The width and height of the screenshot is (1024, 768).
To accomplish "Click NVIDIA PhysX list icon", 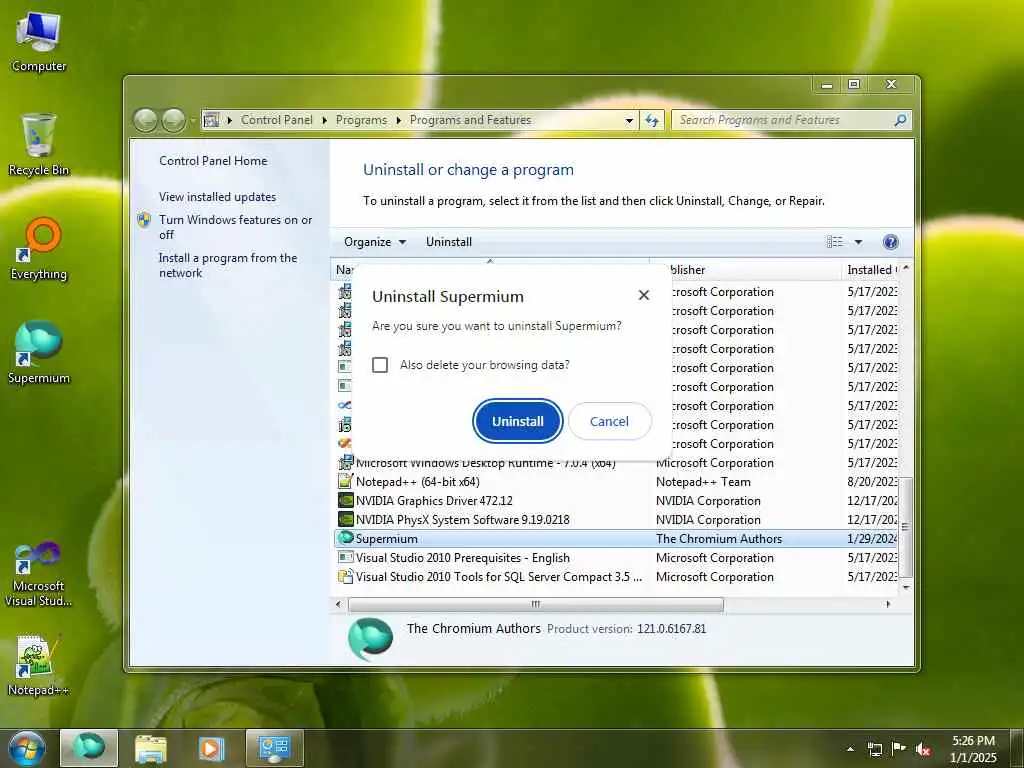I will [x=345, y=519].
